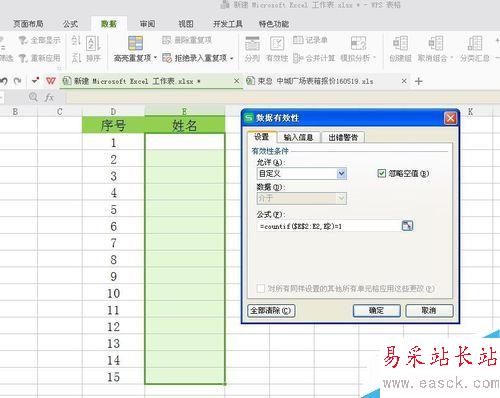500x398 pixels.
Task: Click the formula bar zoom/search icon
Action: click(x=33, y=97)
